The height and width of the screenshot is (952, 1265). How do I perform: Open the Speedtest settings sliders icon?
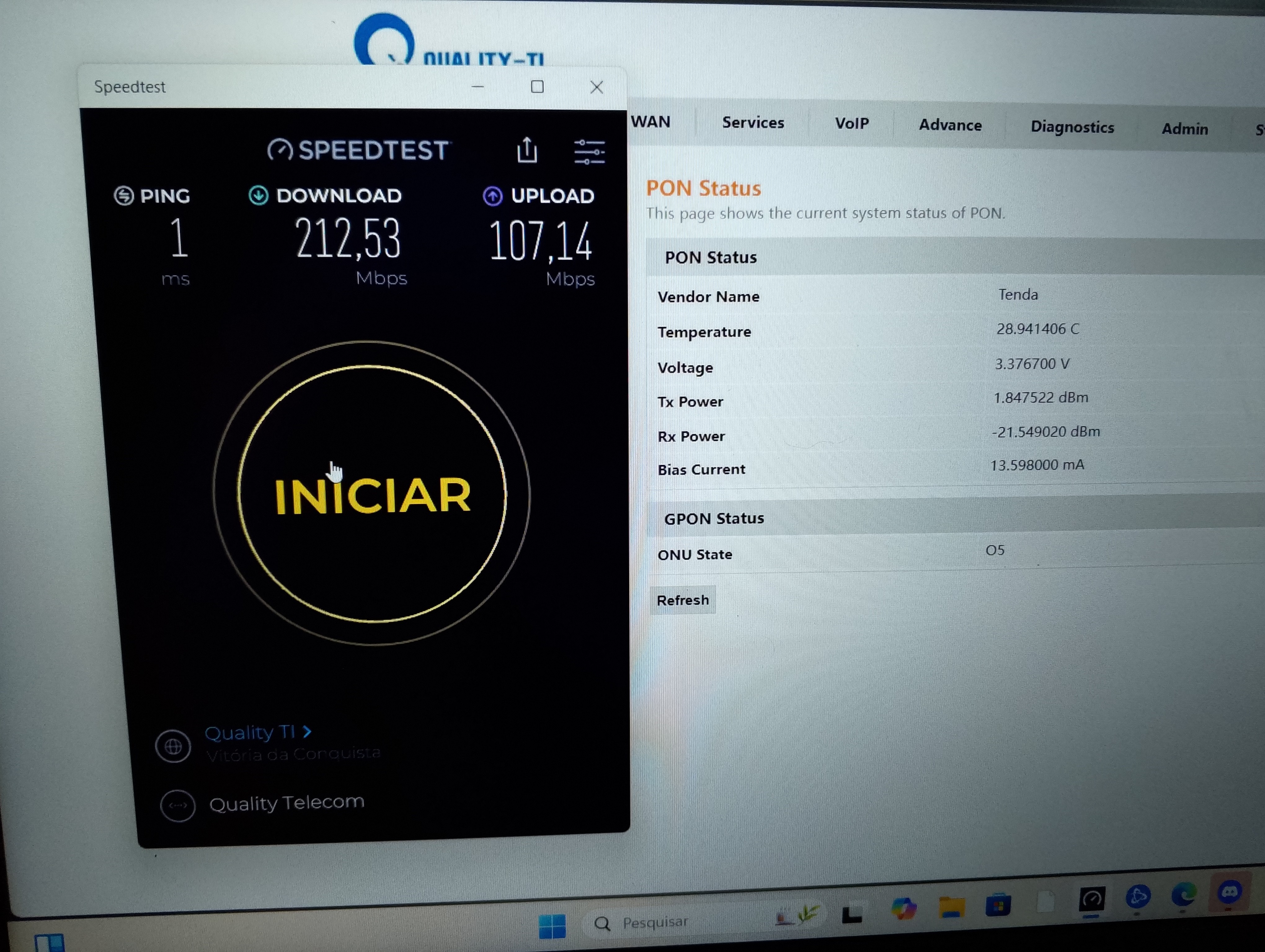click(589, 152)
